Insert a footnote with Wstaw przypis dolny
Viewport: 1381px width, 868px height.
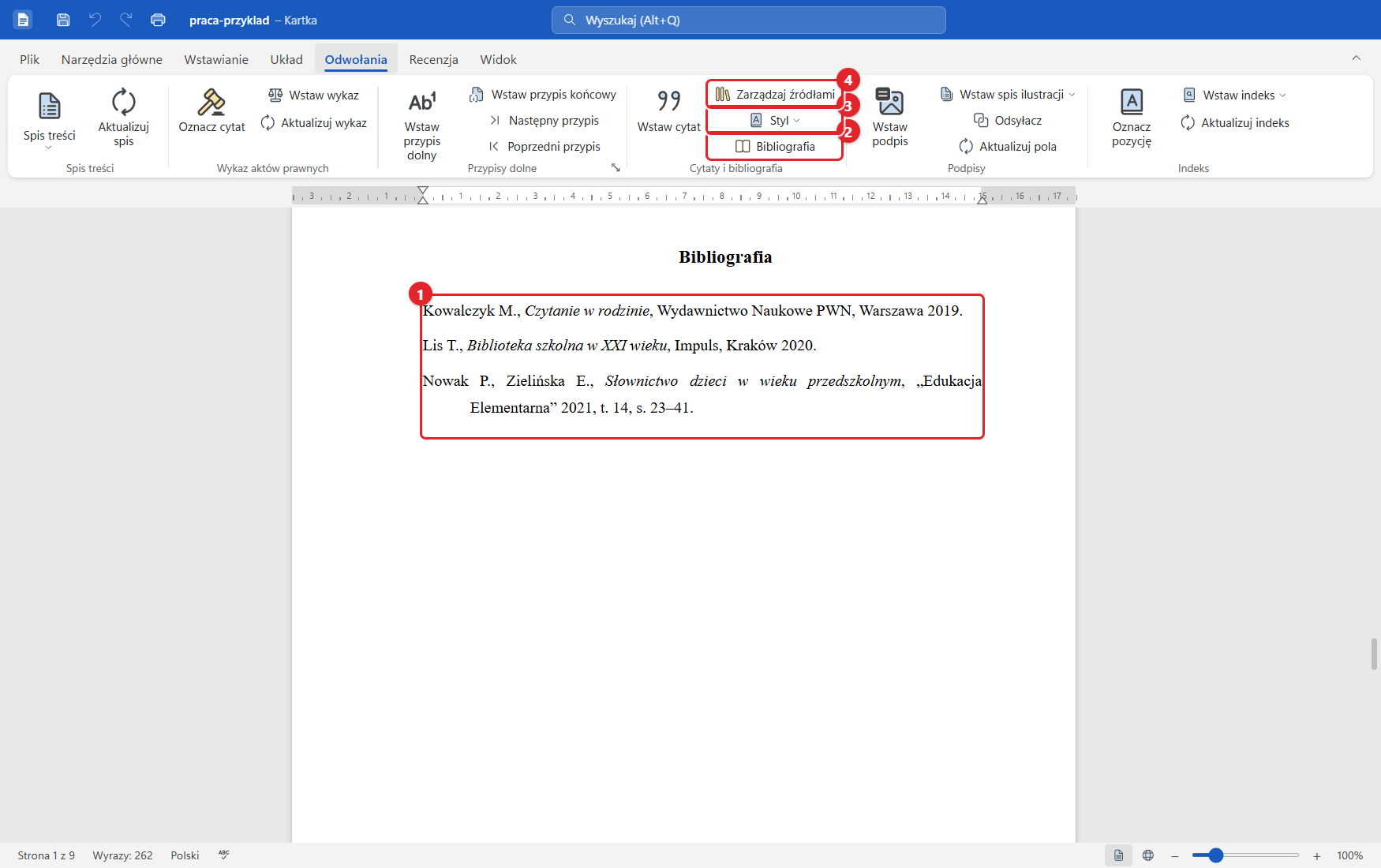point(422,125)
